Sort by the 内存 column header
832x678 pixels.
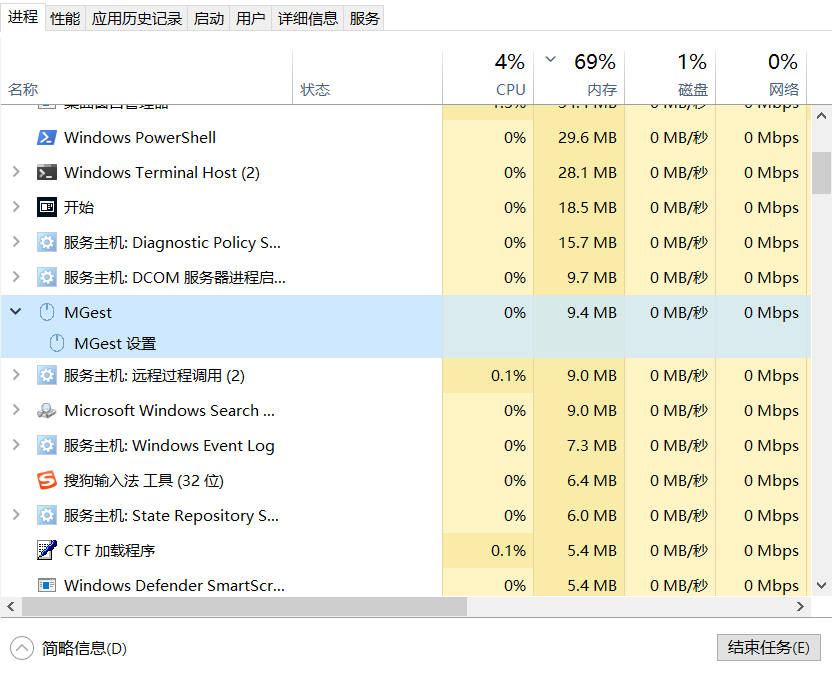tap(579, 77)
